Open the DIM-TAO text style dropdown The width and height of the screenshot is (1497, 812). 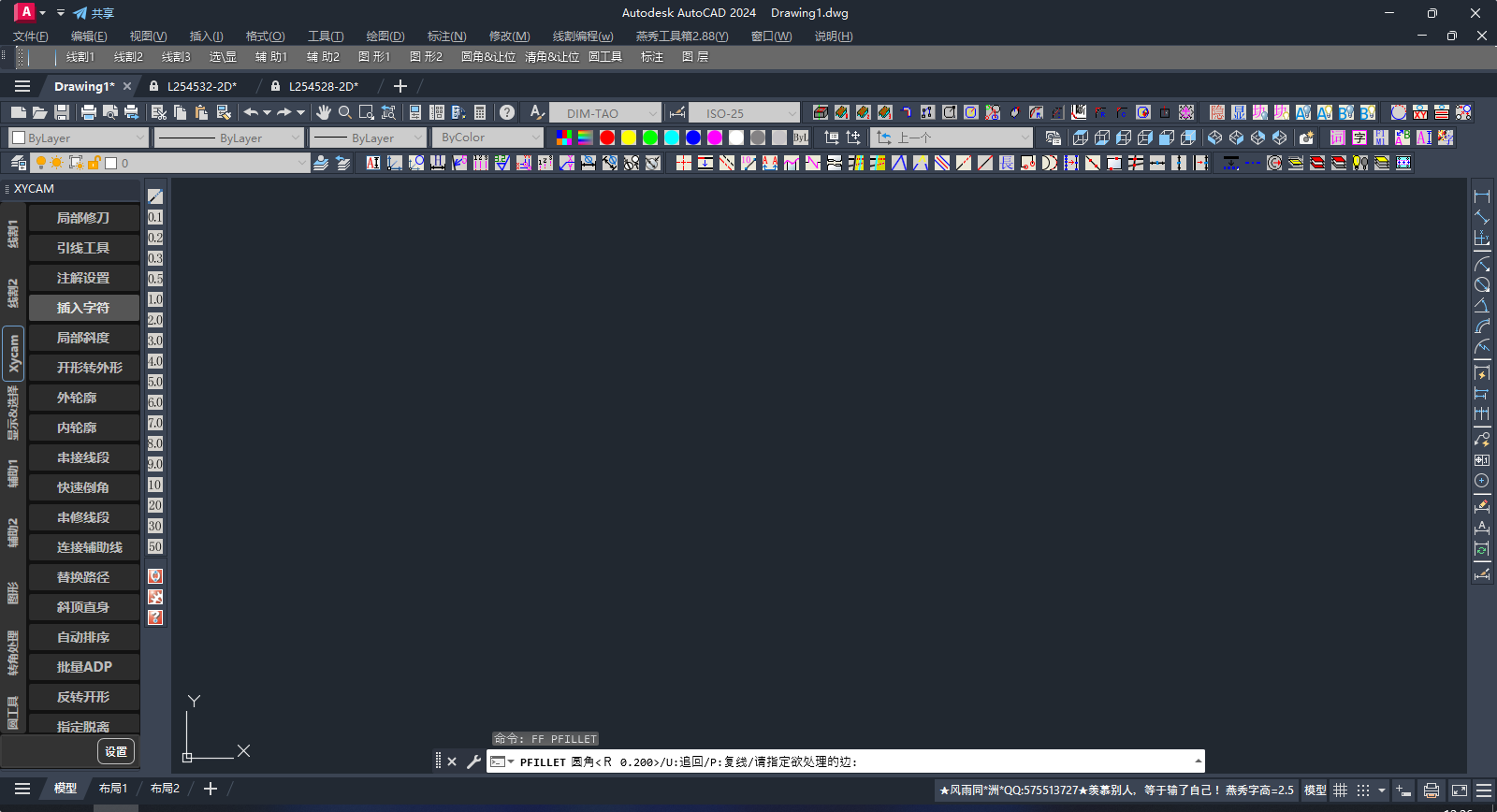pos(605,112)
